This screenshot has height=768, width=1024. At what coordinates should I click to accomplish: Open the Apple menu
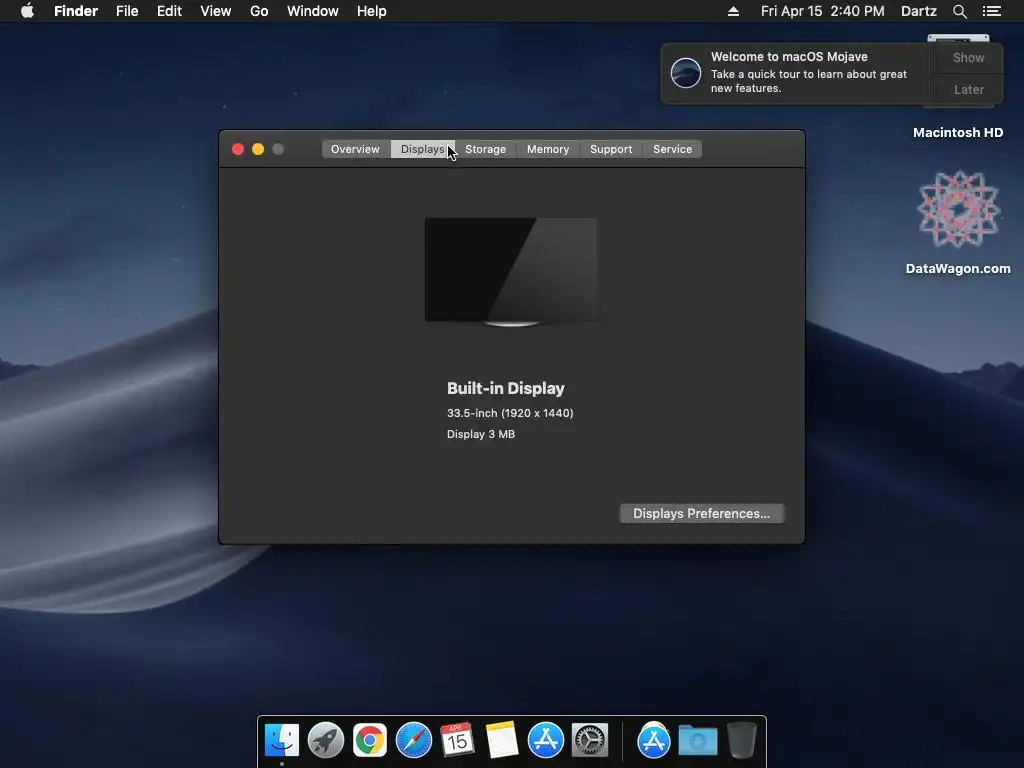[x=27, y=11]
